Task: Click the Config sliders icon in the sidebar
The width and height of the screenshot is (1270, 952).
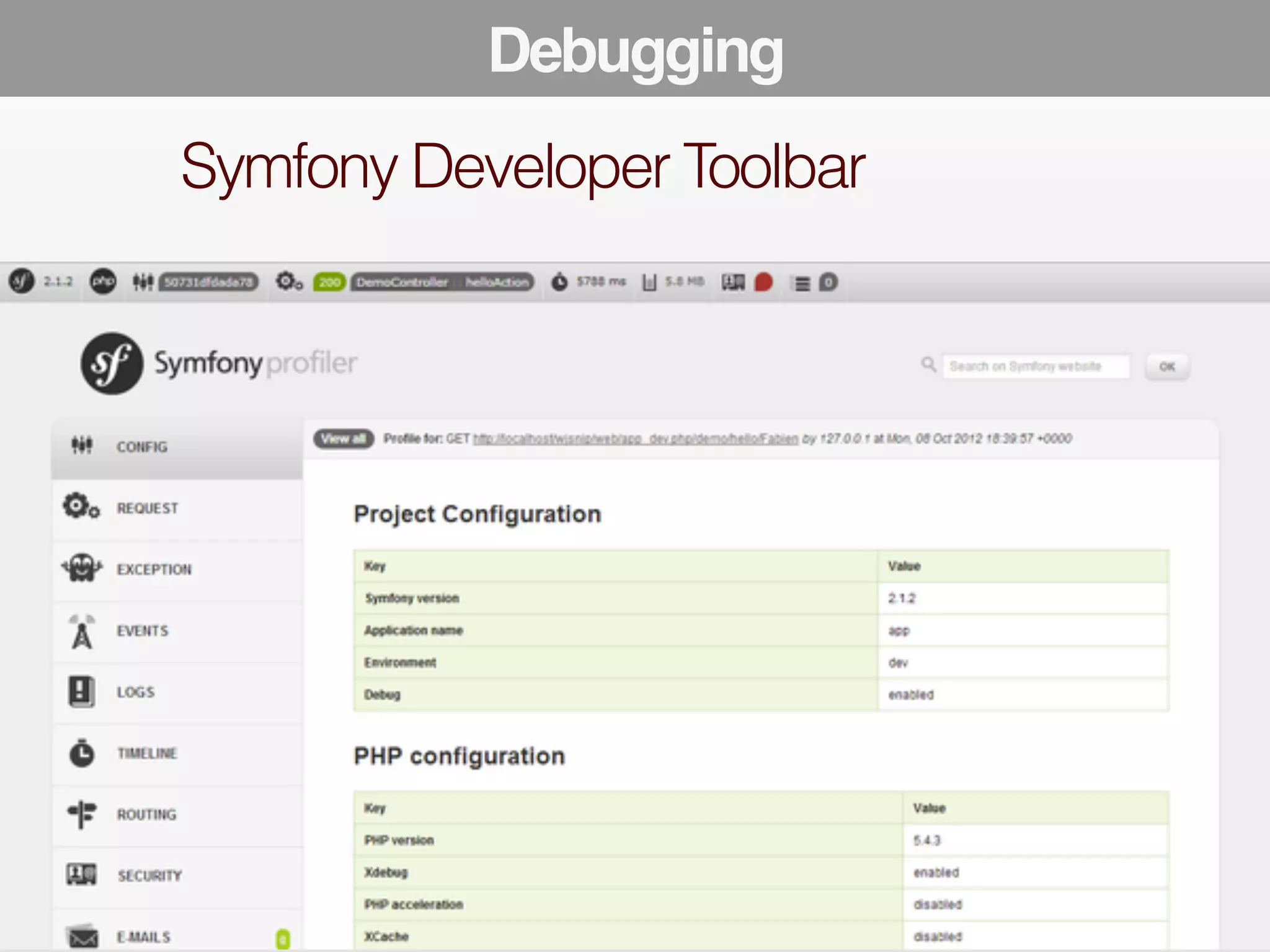Action: 82,445
